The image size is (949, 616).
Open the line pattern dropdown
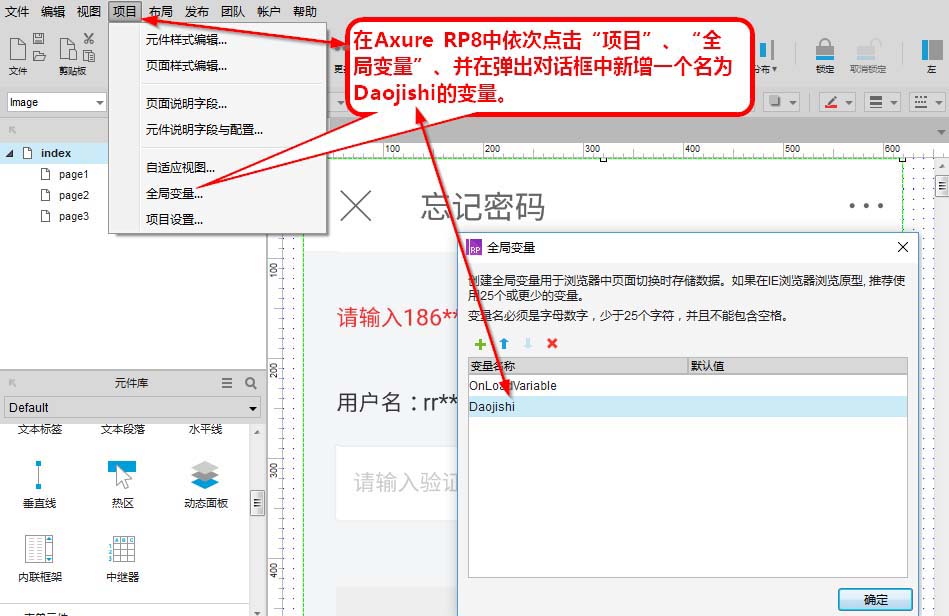tap(927, 102)
